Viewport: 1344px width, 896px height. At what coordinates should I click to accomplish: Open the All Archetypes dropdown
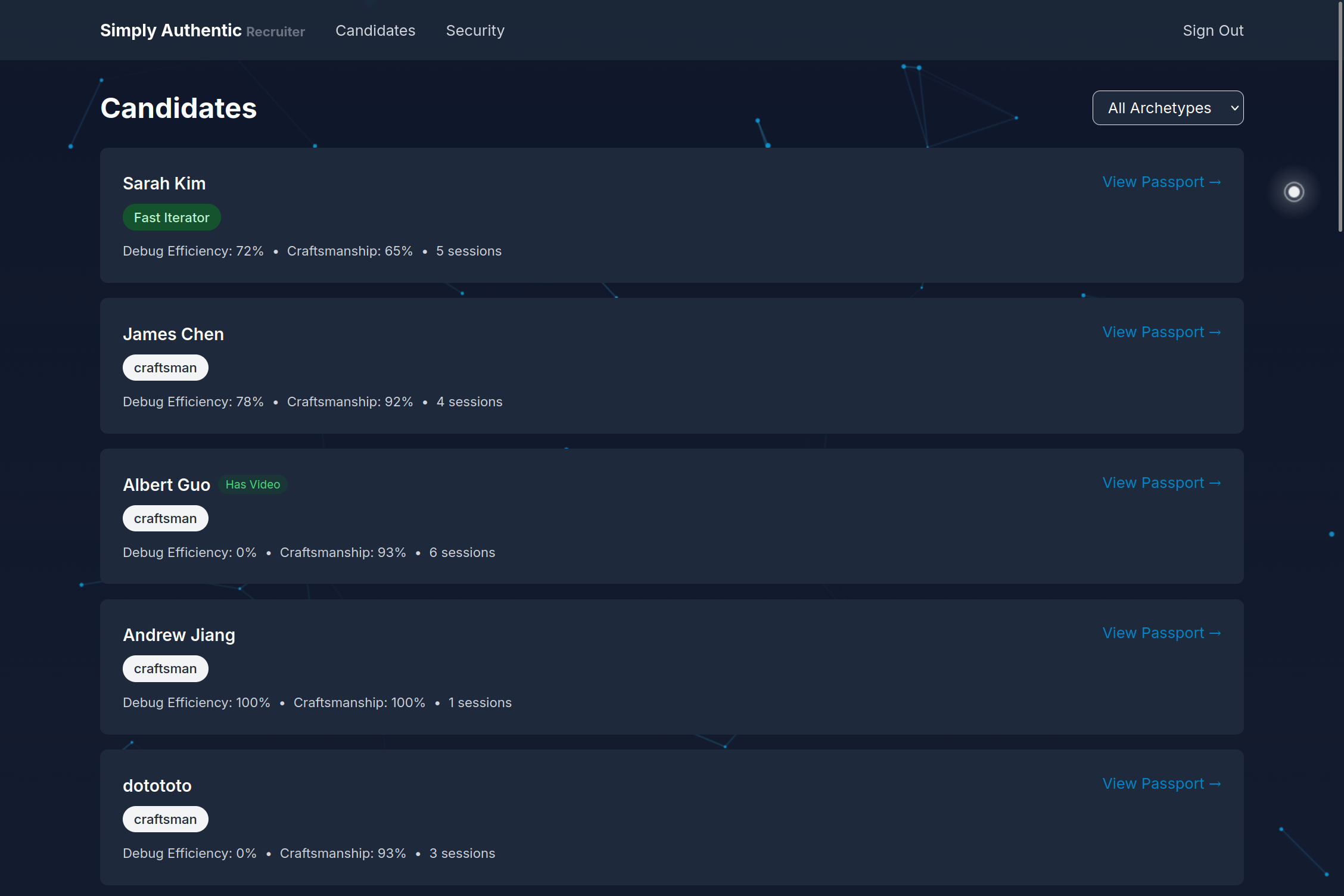[1167, 108]
